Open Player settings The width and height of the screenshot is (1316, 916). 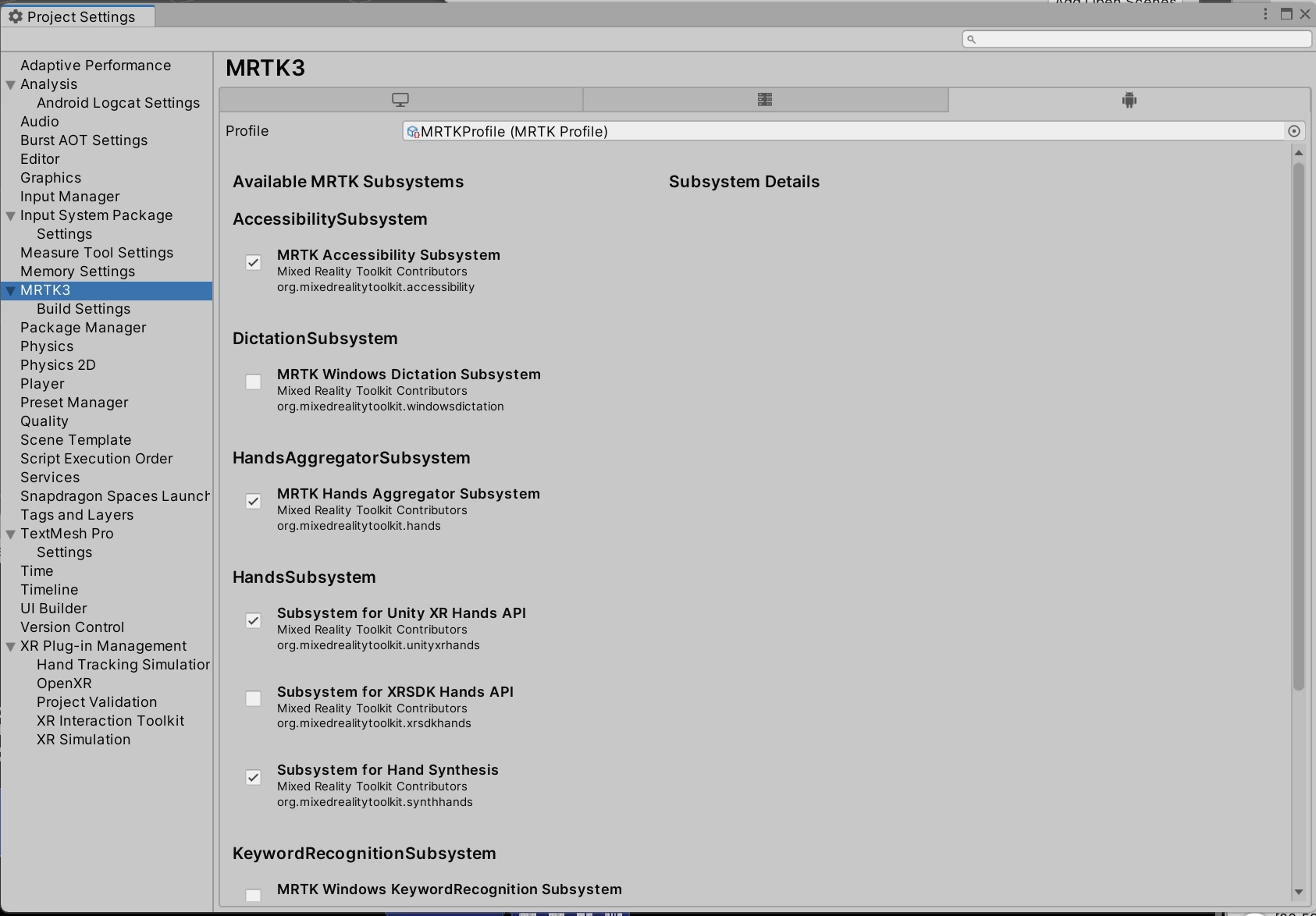tap(106, 384)
